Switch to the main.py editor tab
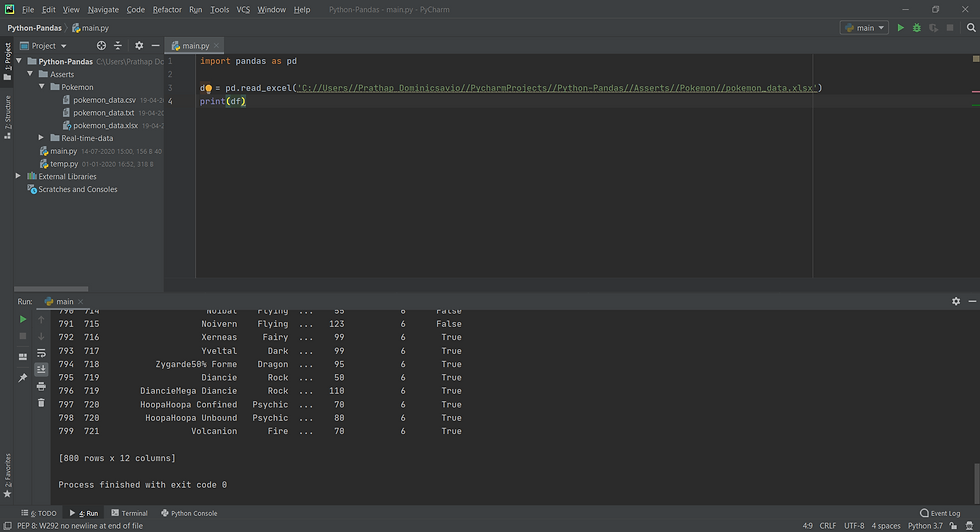Viewport: 980px width, 532px height. click(x=196, y=46)
